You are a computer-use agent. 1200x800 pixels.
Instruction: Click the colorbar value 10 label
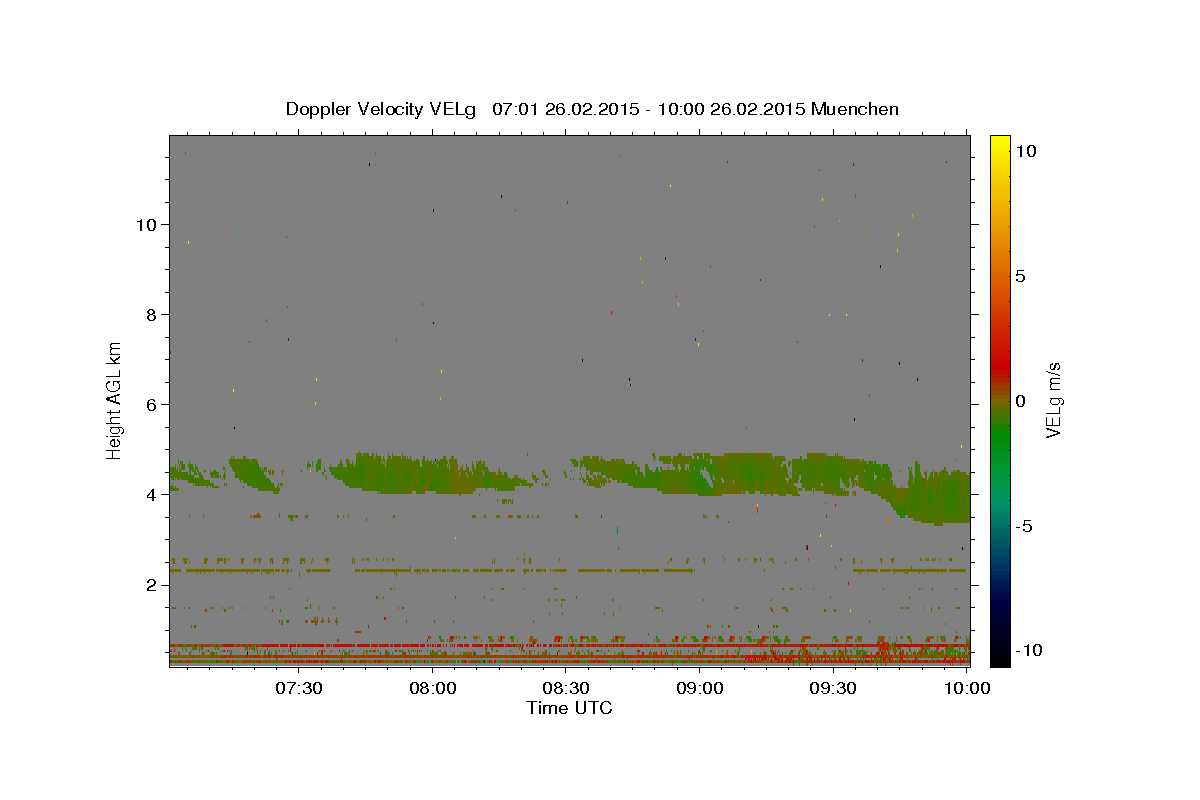click(x=1025, y=150)
